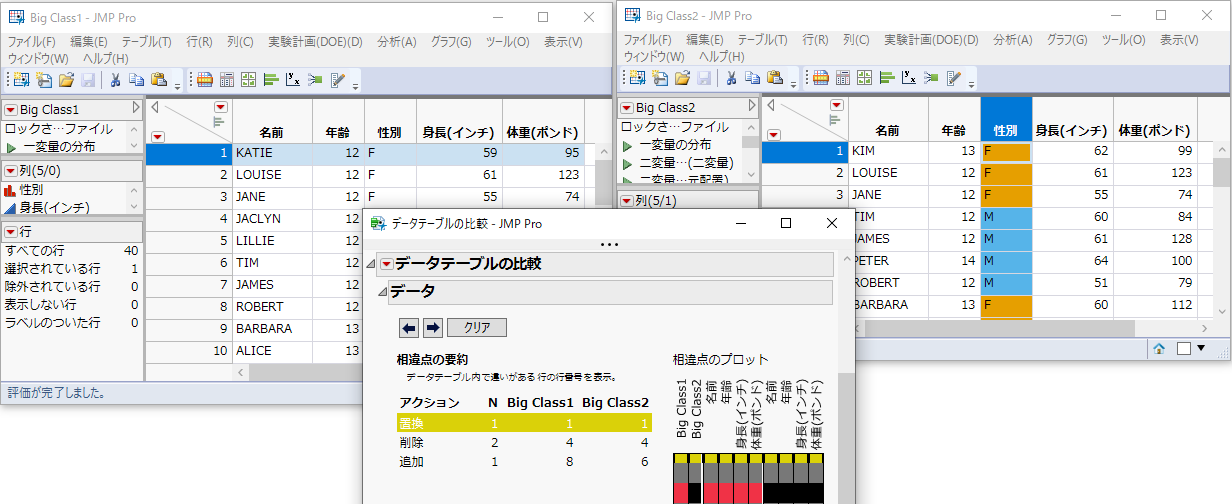This screenshot has width=1232, height=504.
Task: Click the calculator summary icon in Big Class2 toolbar
Action: [x=843, y=77]
